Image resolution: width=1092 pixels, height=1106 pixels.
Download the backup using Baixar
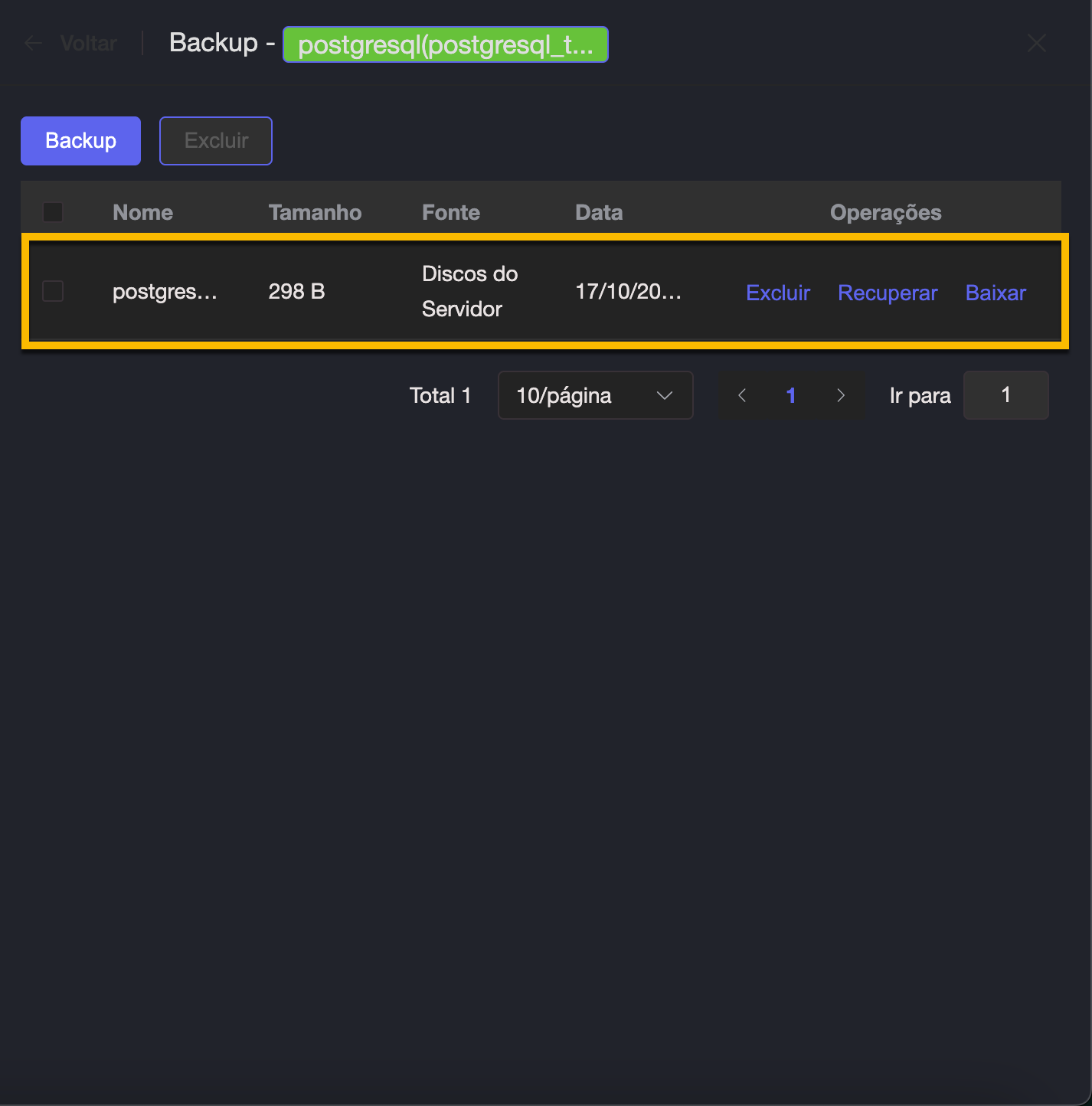[x=995, y=293]
